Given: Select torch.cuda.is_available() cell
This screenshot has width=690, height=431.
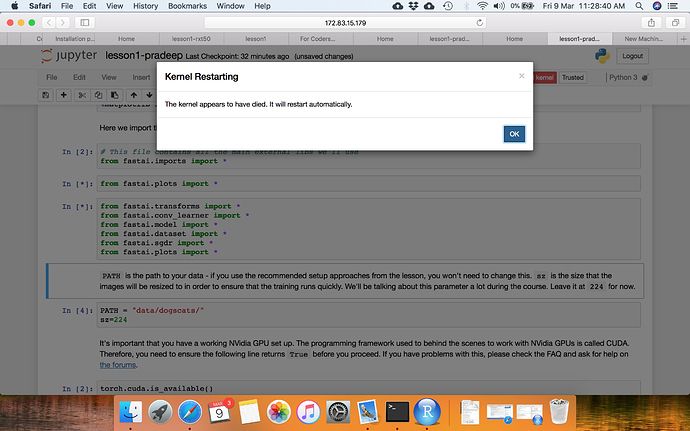Looking at the screenshot, I should 368,388.
